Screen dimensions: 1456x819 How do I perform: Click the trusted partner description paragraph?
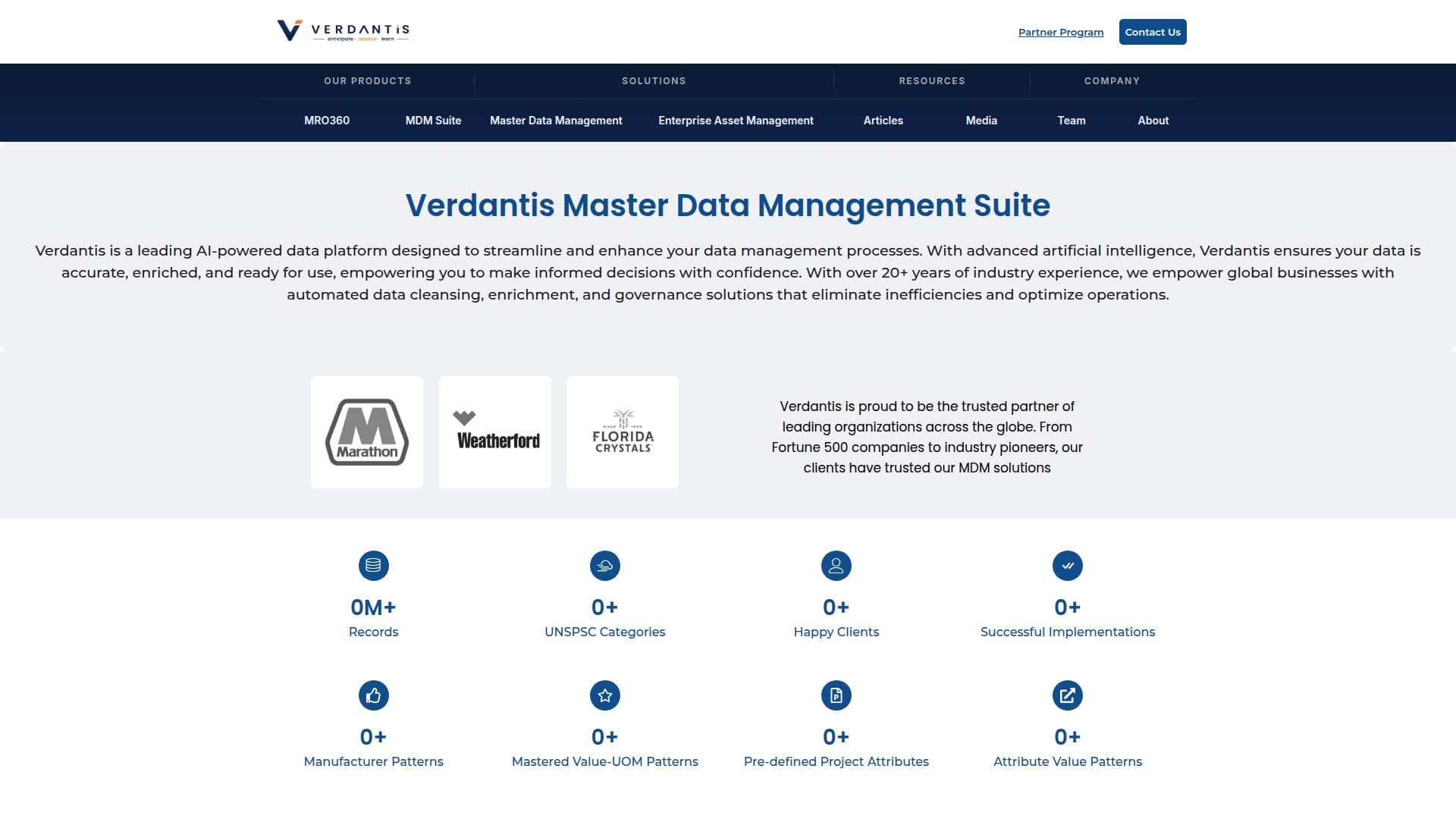927,437
